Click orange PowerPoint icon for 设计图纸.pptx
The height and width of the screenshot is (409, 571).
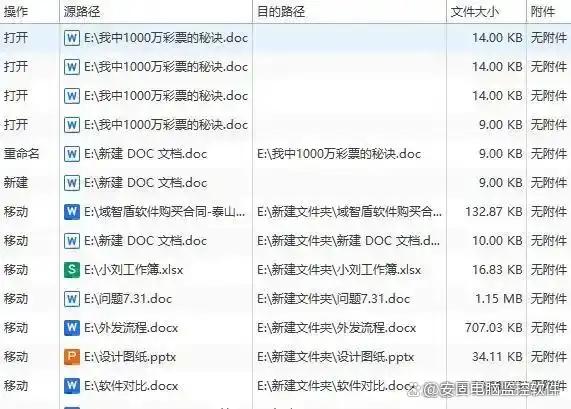72,357
